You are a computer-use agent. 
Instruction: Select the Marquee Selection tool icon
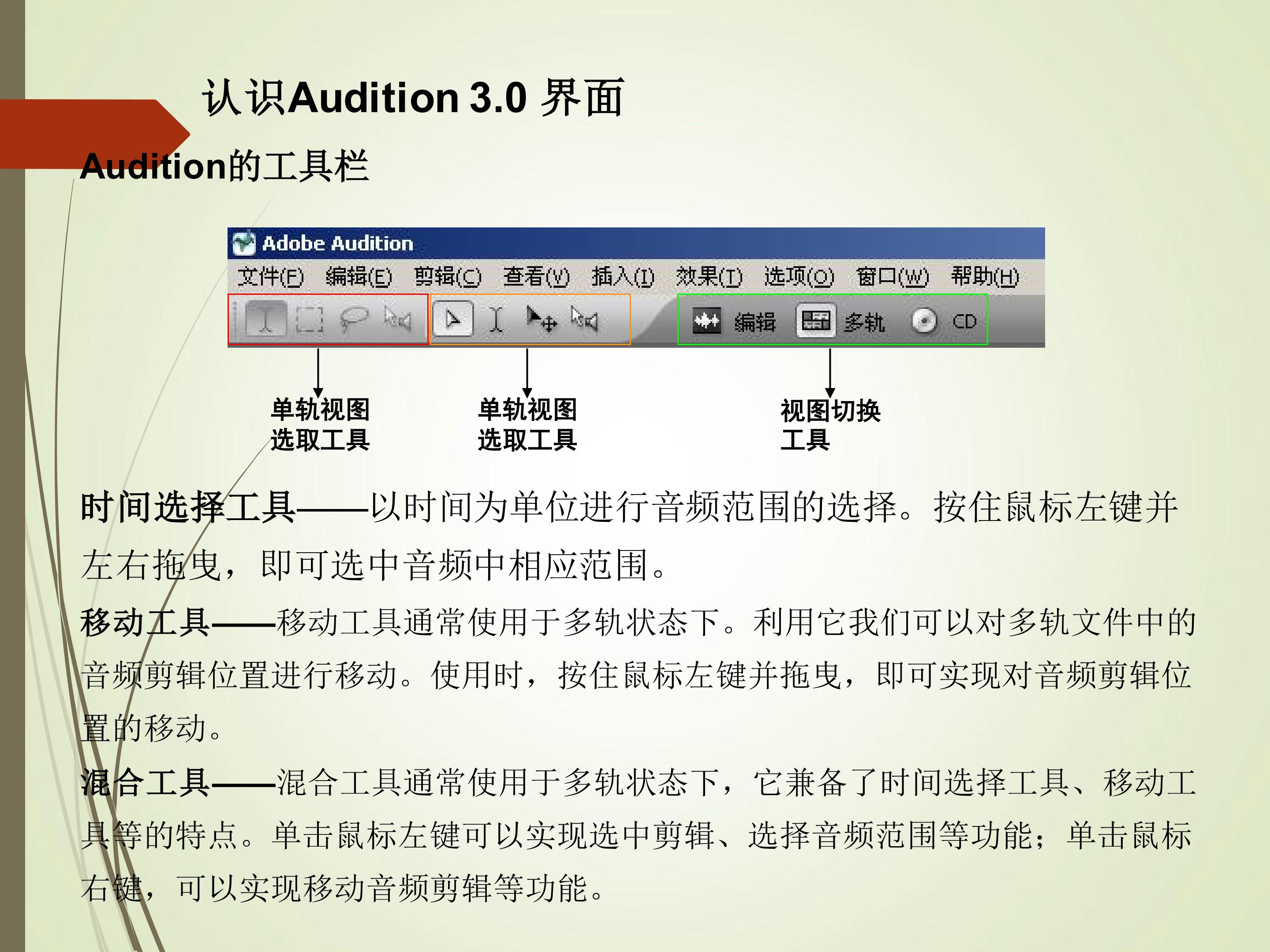tap(310, 320)
